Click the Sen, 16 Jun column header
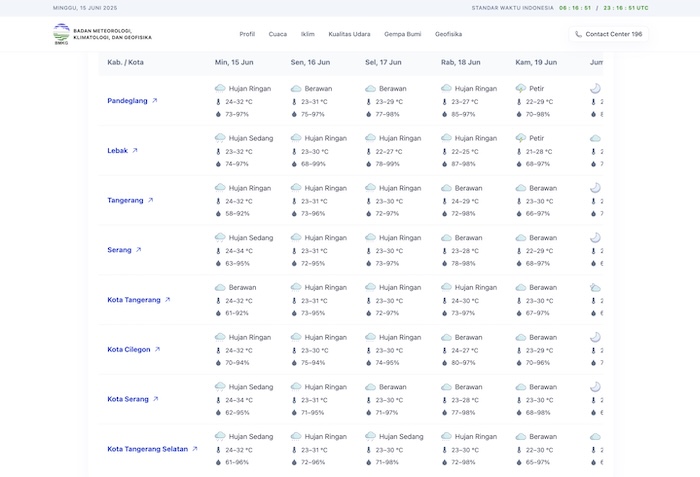 click(310, 63)
